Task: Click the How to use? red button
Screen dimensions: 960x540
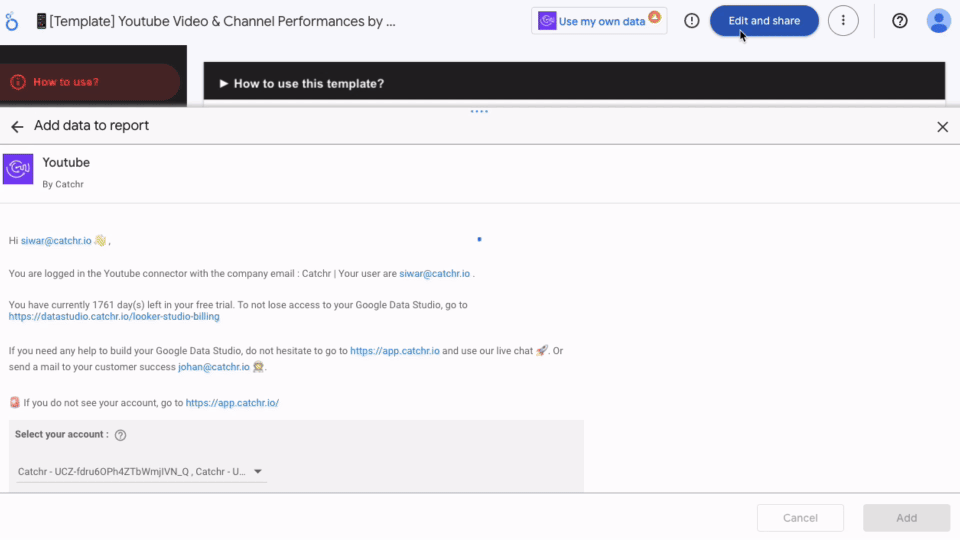Action: tap(90, 82)
